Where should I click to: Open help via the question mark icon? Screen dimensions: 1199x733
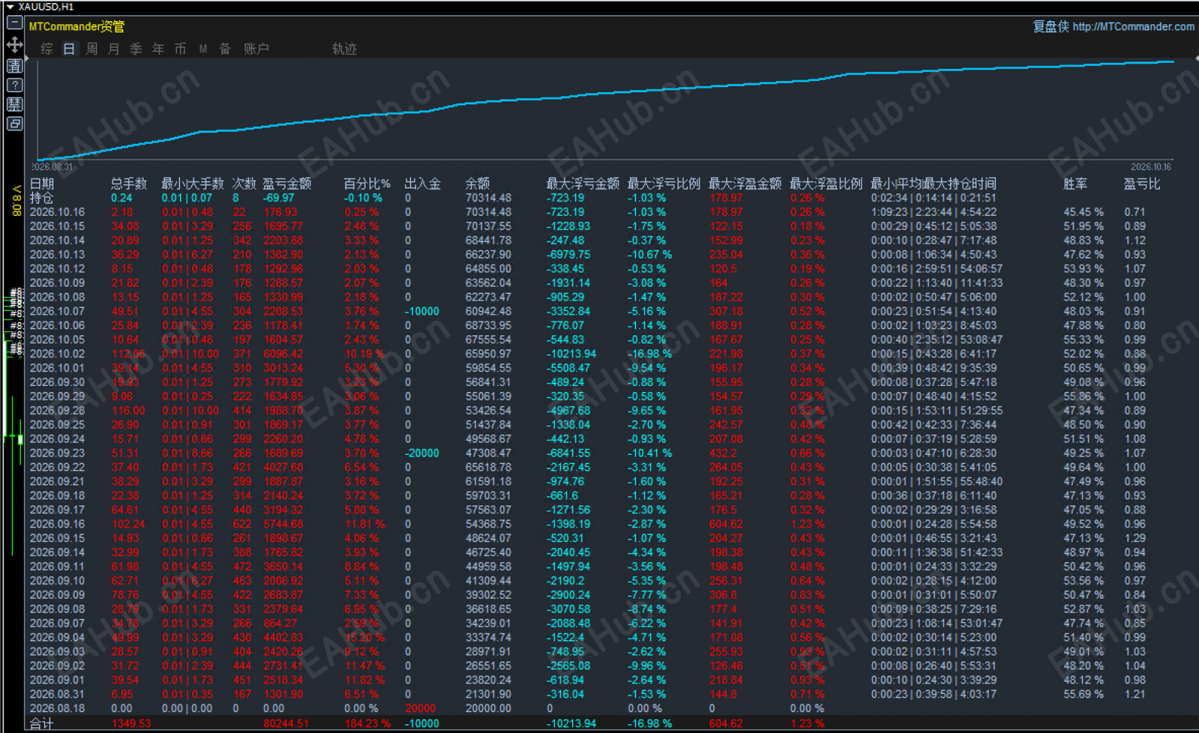[15, 85]
